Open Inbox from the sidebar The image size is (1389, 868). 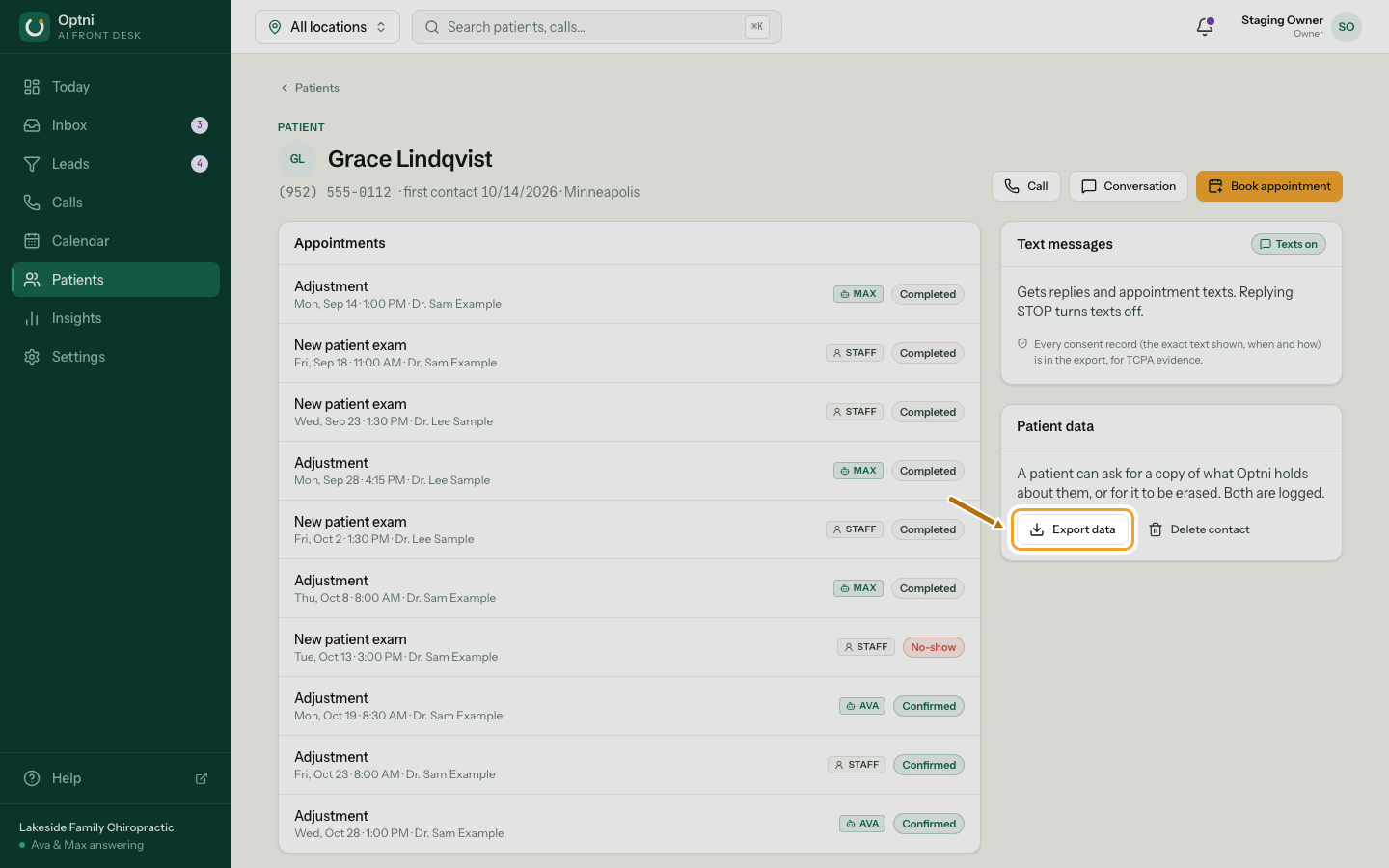[x=116, y=125]
